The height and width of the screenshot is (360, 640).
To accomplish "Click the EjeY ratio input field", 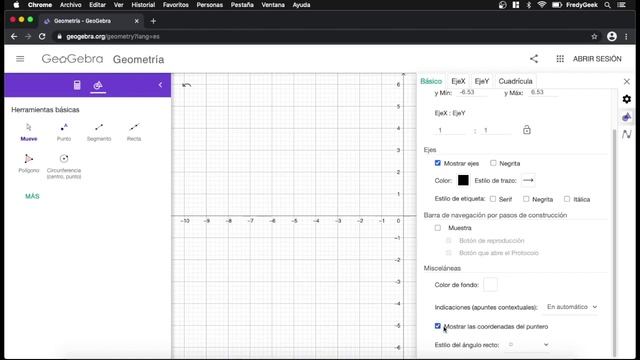I will tap(496, 131).
